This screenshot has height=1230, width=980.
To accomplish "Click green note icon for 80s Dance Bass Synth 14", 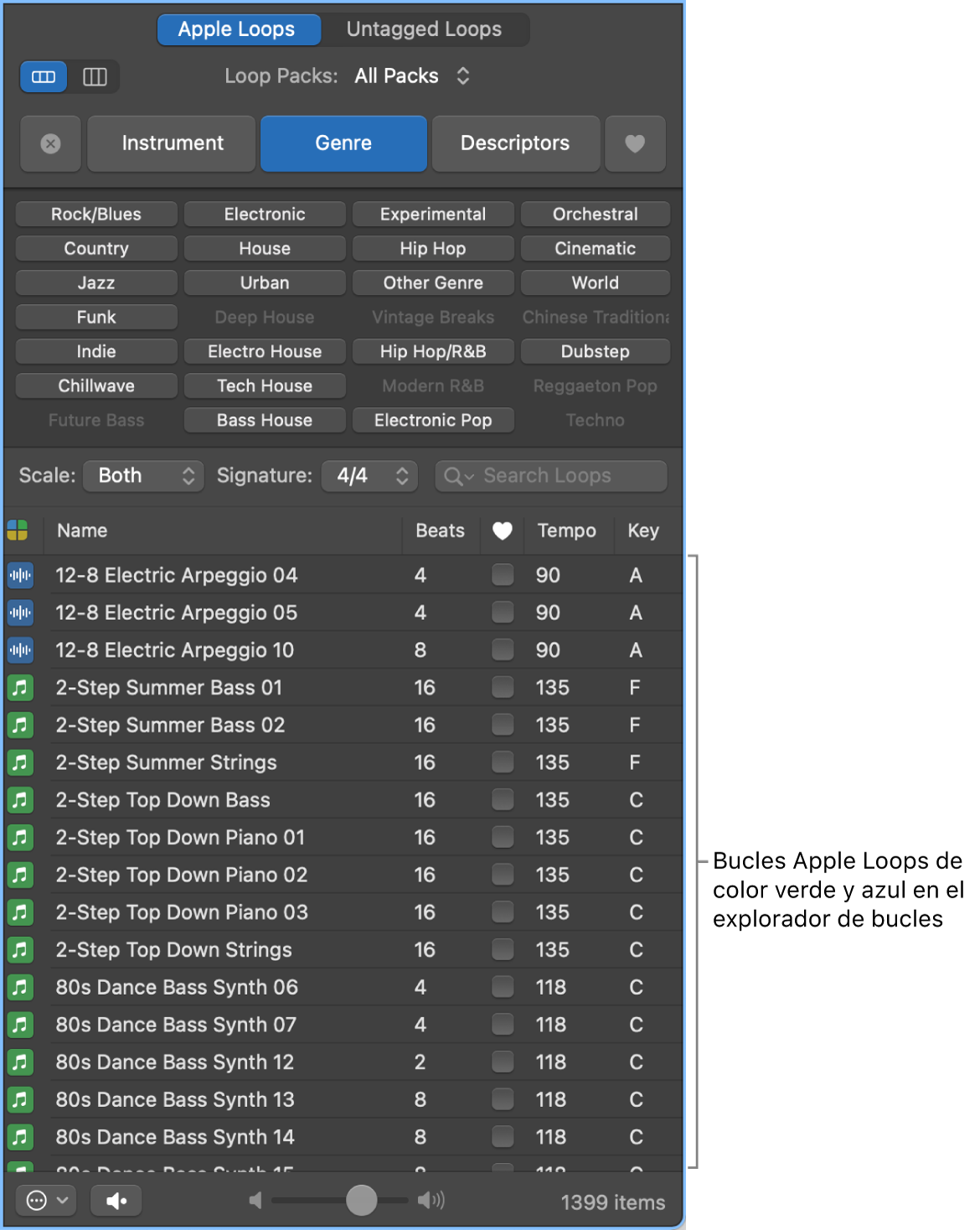I will (20, 1137).
